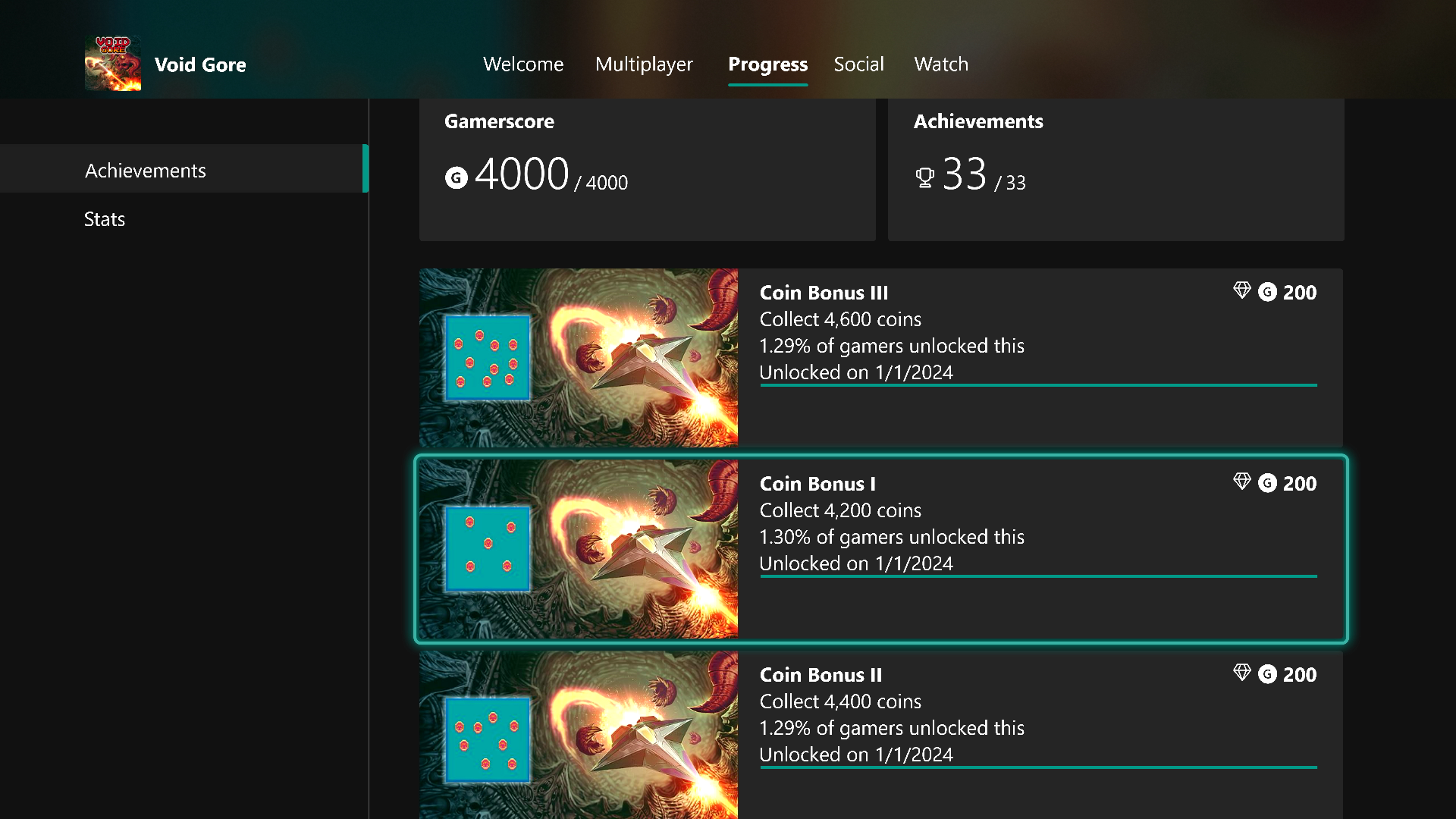Click the rare diamond icon on Coin Bonus III

click(x=1241, y=291)
